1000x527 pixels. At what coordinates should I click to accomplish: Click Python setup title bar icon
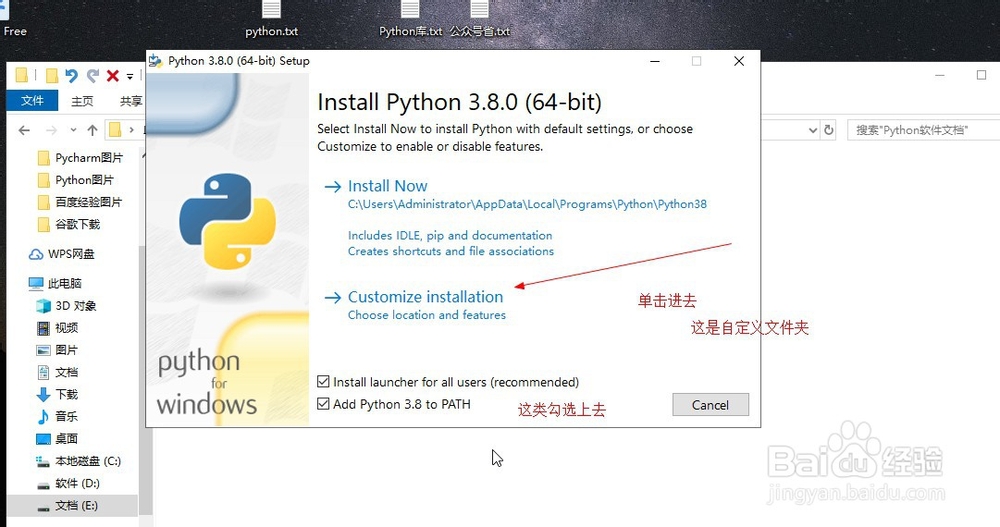(156, 61)
